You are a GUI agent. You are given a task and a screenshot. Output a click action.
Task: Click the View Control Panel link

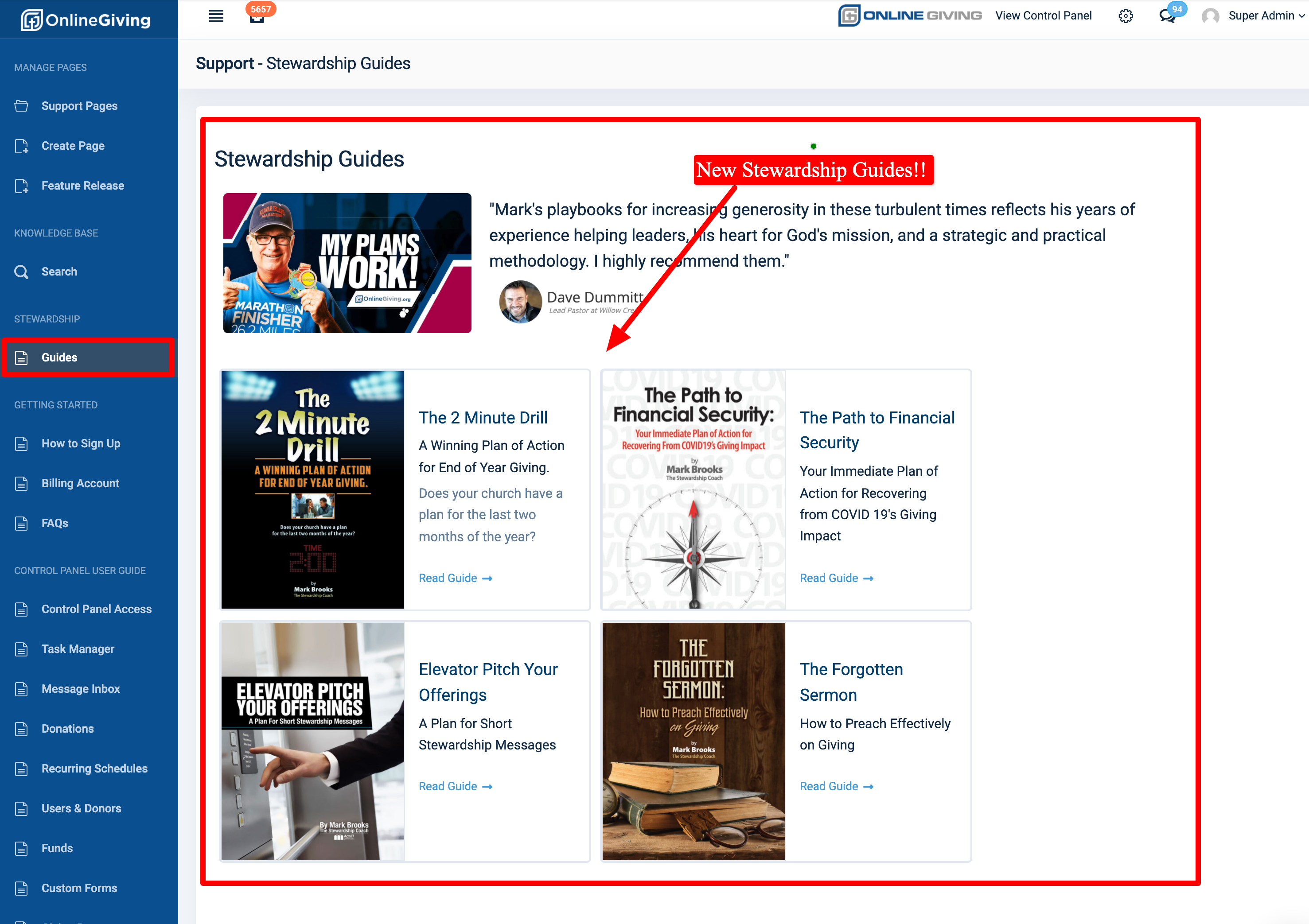point(1043,16)
